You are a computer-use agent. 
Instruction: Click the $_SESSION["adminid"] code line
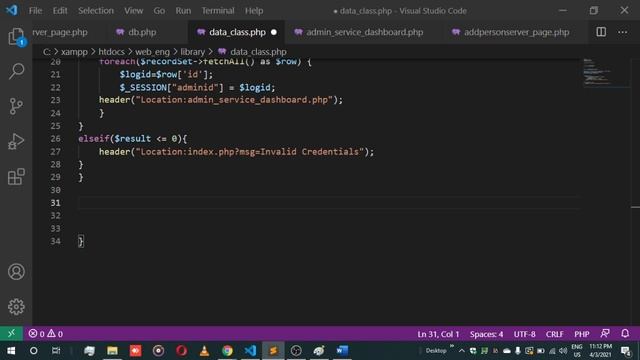(x=198, y=87)
